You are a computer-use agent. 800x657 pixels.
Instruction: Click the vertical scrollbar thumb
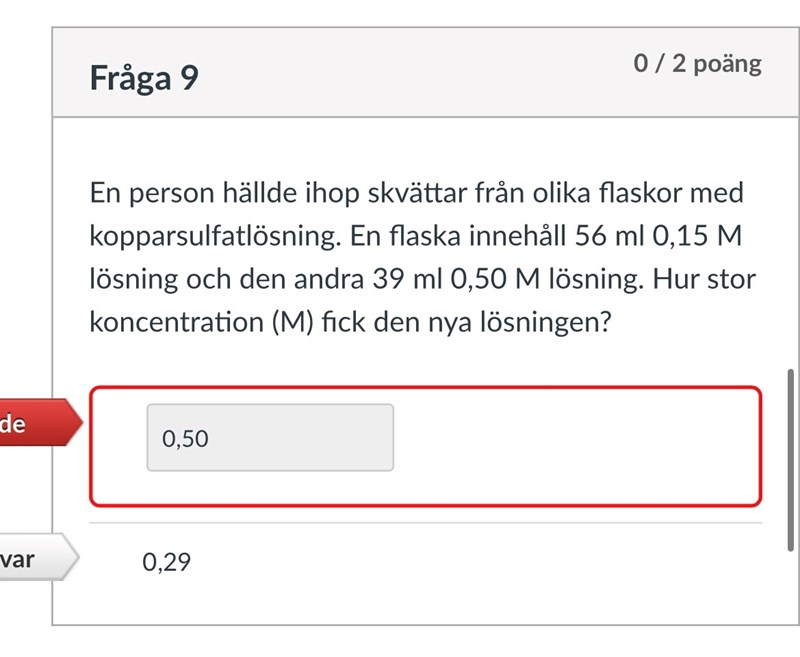[793, 458]
